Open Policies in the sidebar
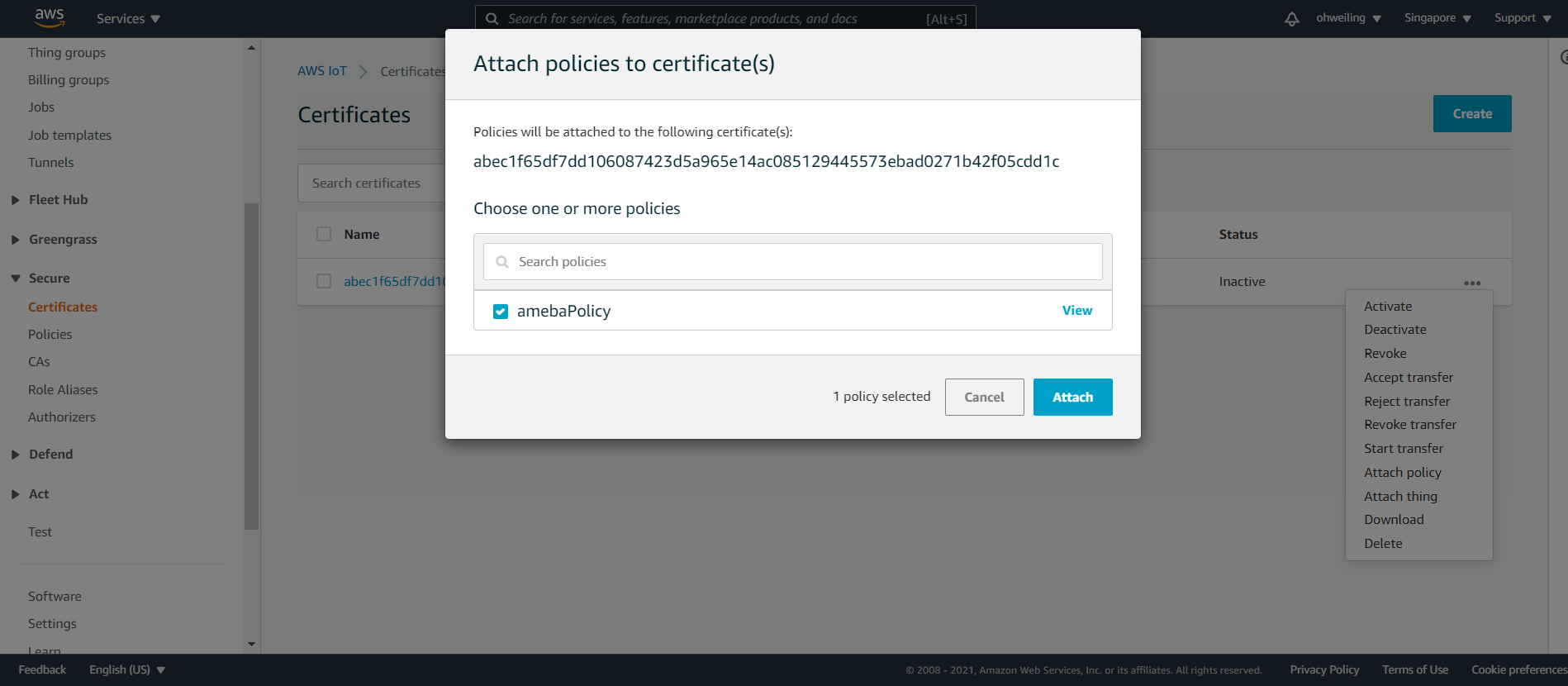Image resolution: width=1568 pixels, height=686 pixels. (x=50, y=335)
